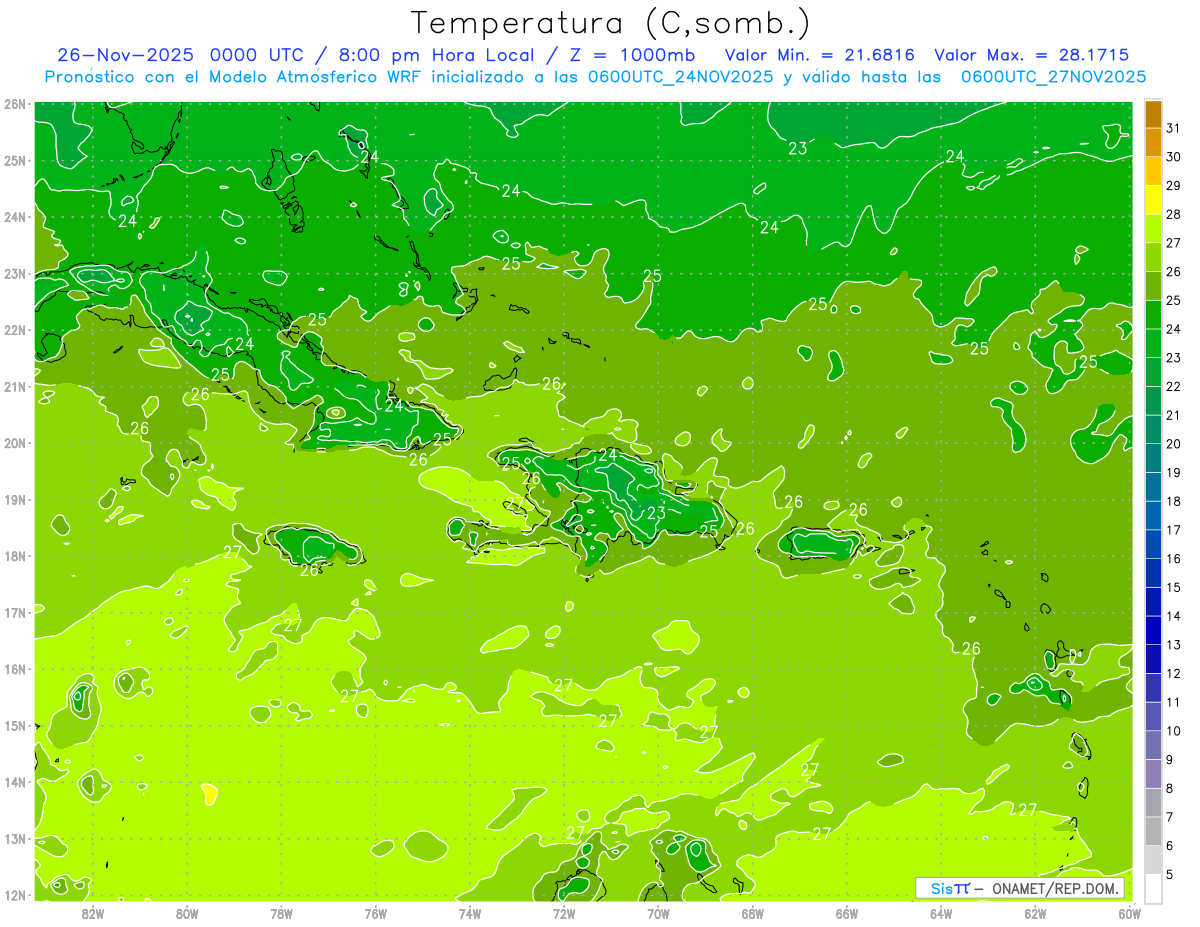Image resolution: width=1200 pixels, height=927 pixels.
Task: Click the 13N latitude axis label
Action: tap(15, 839)
